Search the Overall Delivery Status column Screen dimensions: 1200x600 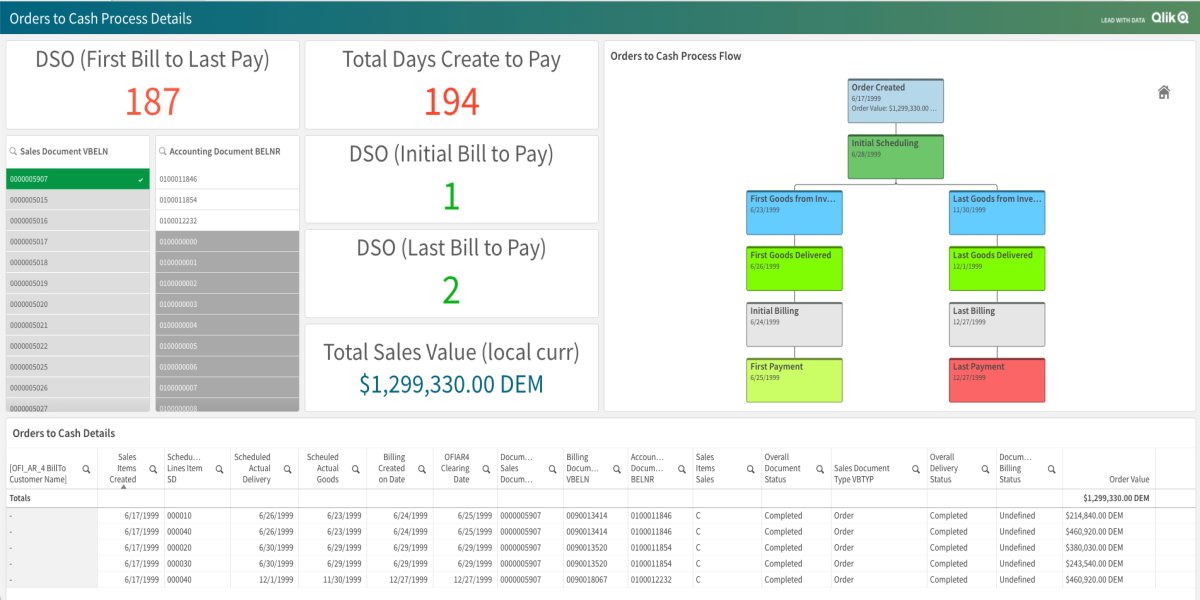[986, 468]
